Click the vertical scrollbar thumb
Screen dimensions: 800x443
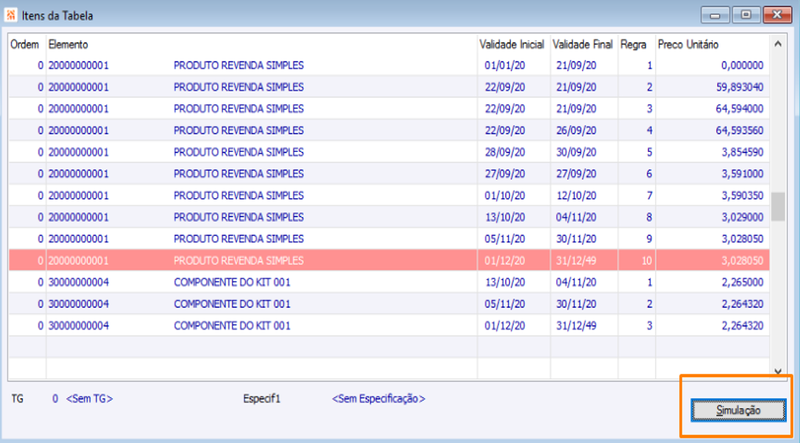(x=778, y=206)
